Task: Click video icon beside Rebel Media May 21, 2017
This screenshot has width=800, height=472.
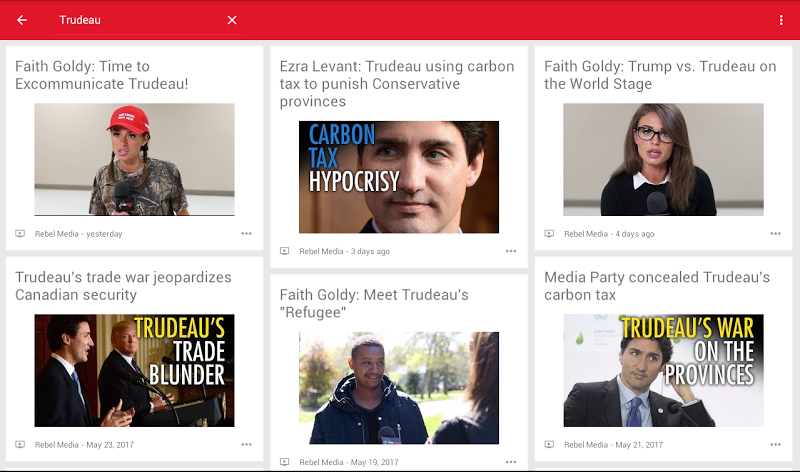Action: (549, 444)
